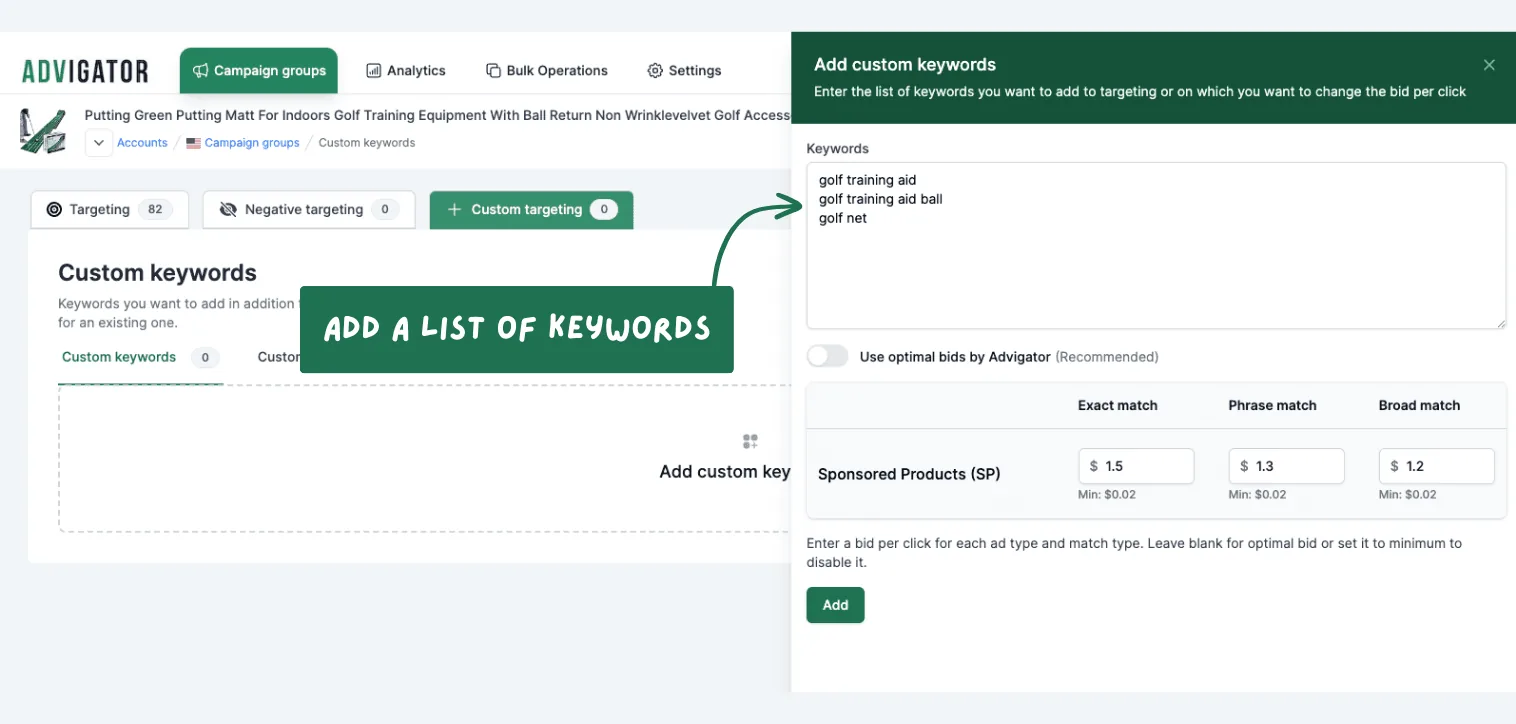Click the crossed-eye Negative targeting icon
This screenshot has width=1516, height=724.
coord(228,210)
